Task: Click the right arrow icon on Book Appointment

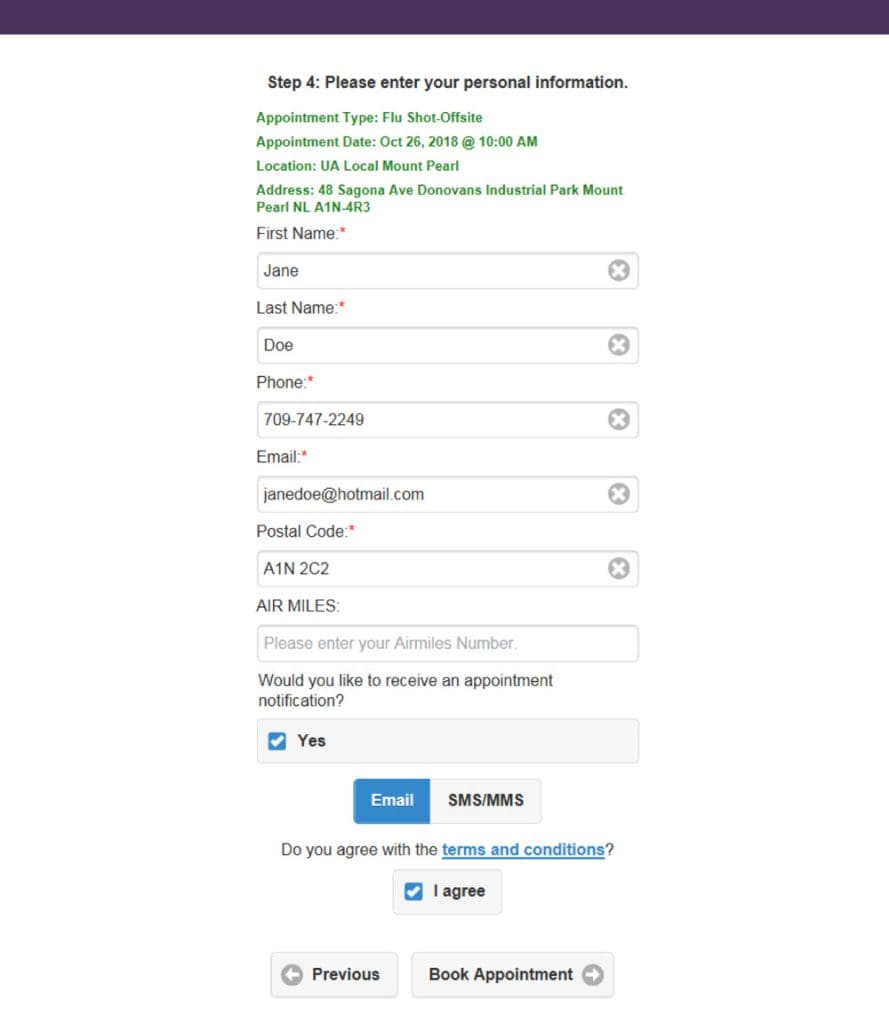Action: click(x=593, y=975)
